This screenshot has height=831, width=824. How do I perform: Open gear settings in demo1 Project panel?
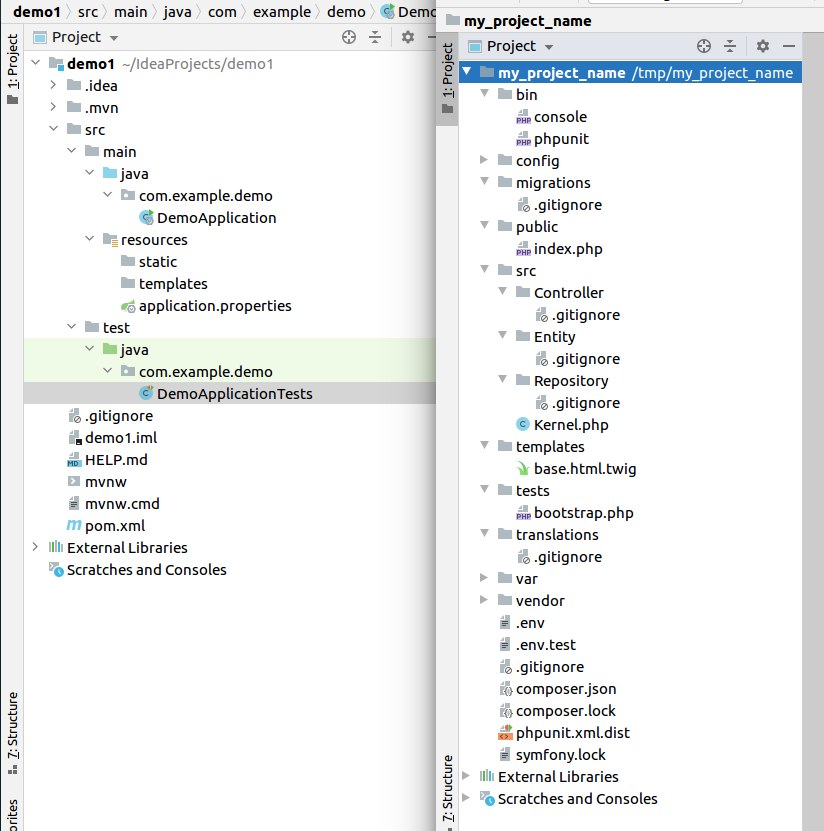(407, 37)
